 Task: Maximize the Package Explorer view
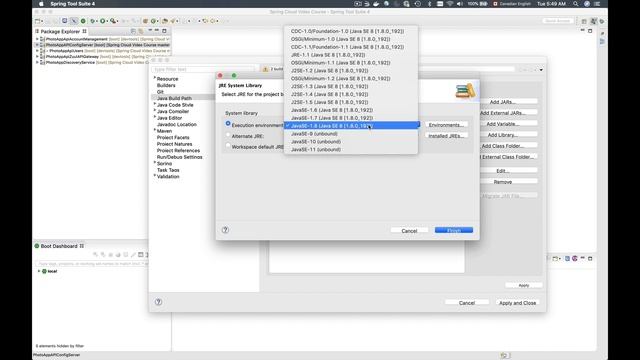pyautogui.click(x=164, y=31)
